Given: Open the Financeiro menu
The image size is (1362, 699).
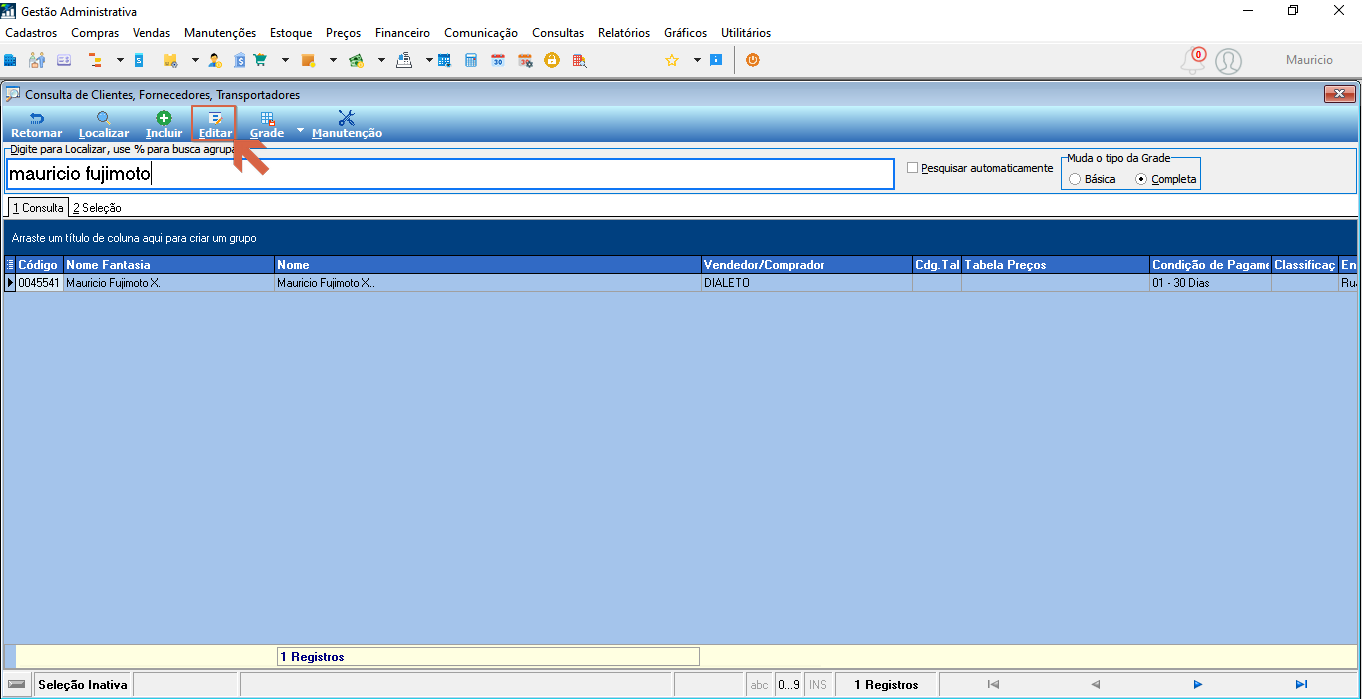Looking at the screenshot, I should coord(402,33).
